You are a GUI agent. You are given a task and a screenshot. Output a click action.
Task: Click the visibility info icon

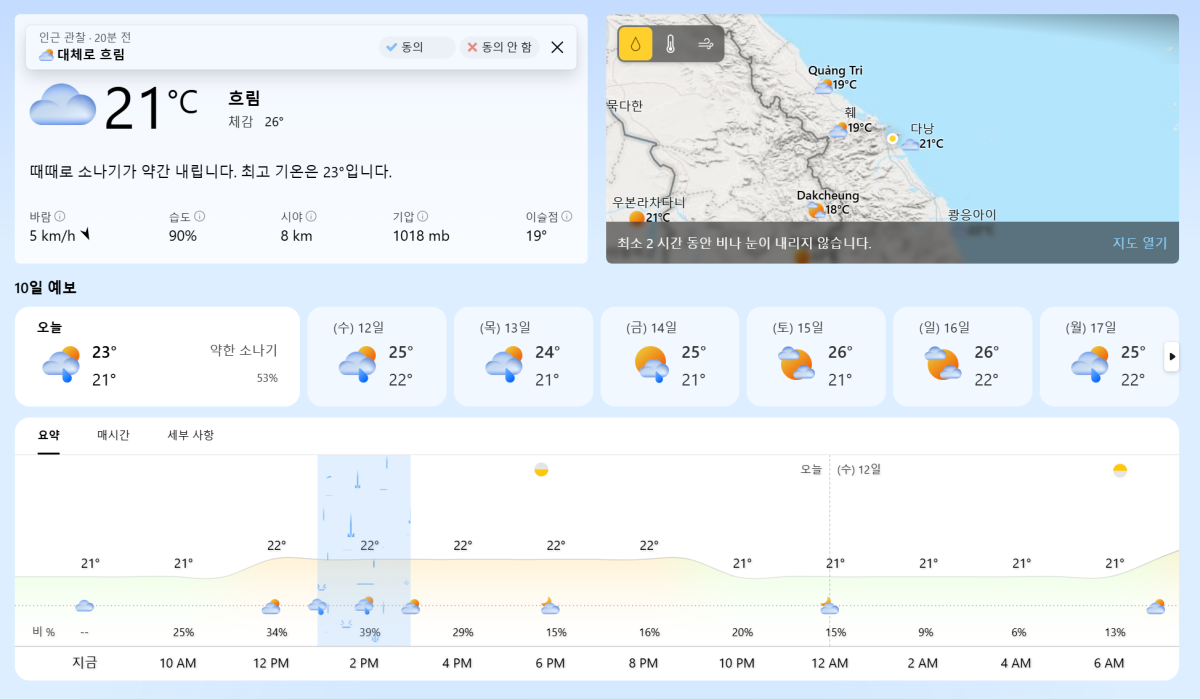pos(311,216)
